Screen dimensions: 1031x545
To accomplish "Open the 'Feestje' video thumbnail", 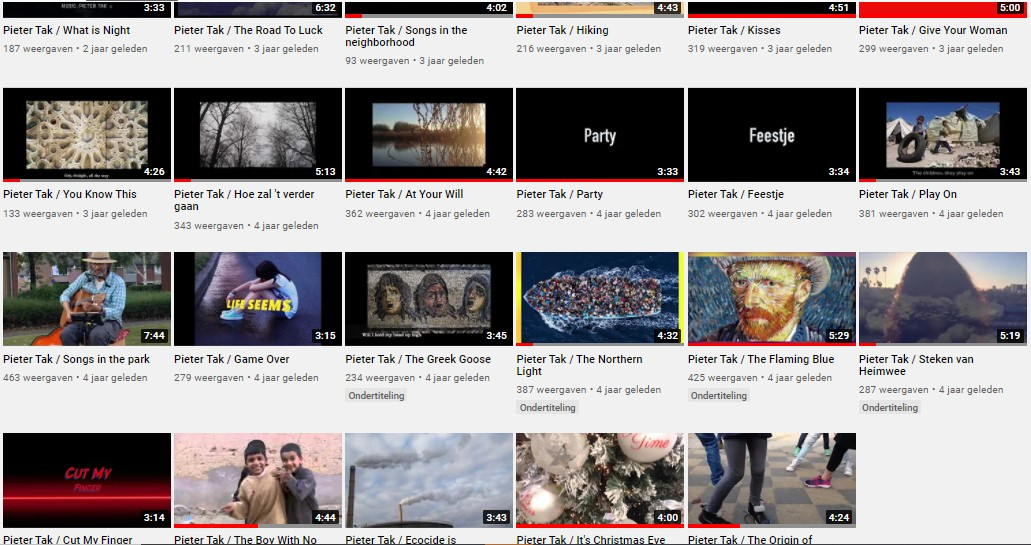I will 771,135.
